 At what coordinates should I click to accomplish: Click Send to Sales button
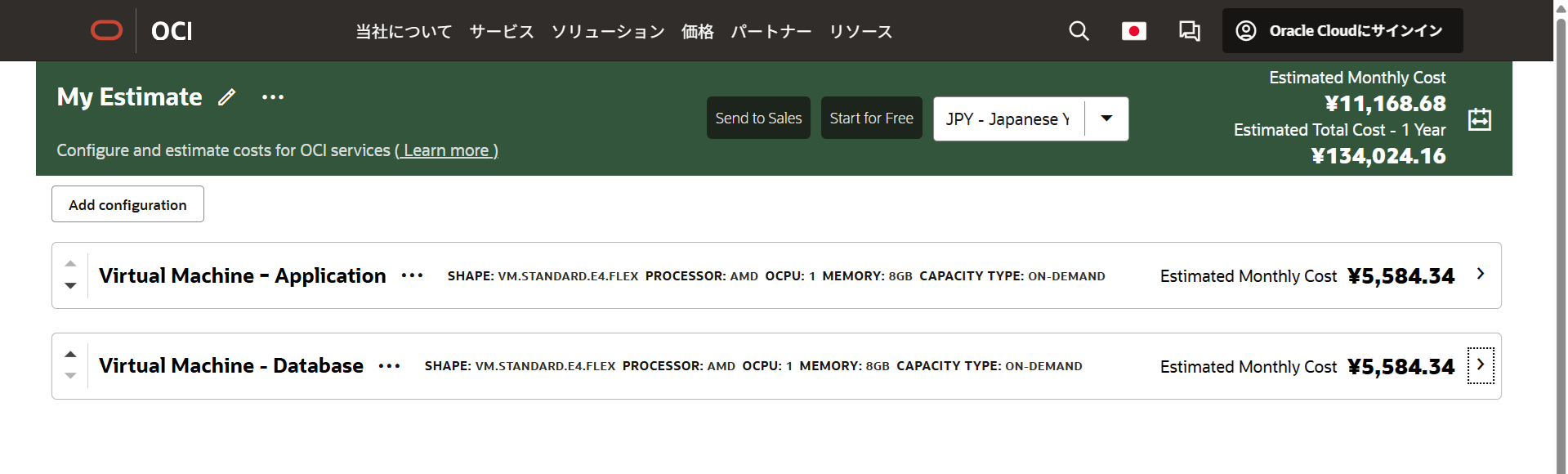pyautogui.click(x=758, y=118)
